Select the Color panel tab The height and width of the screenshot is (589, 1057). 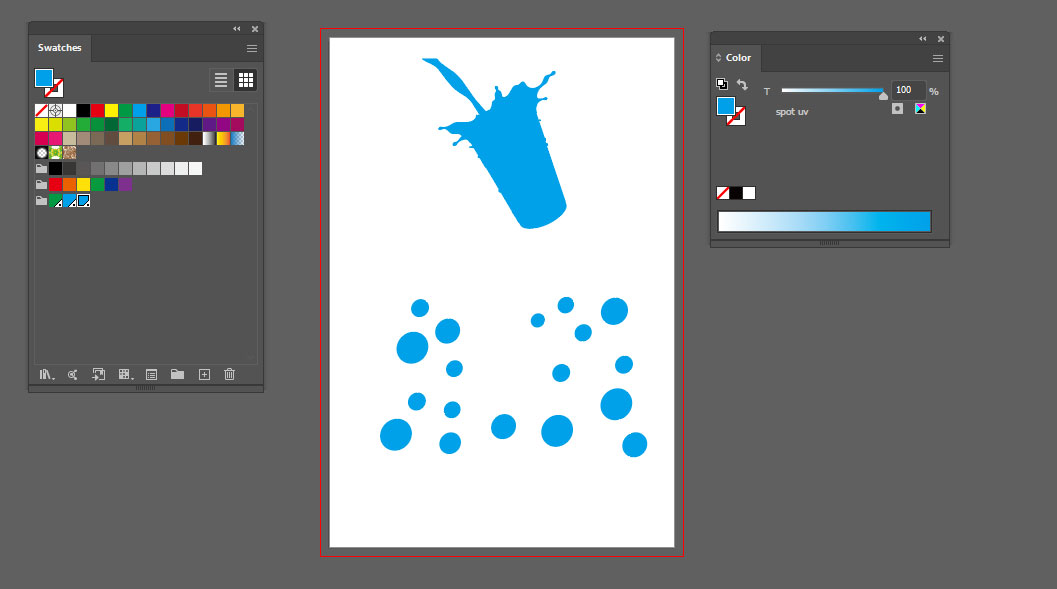tap(738, 58)
